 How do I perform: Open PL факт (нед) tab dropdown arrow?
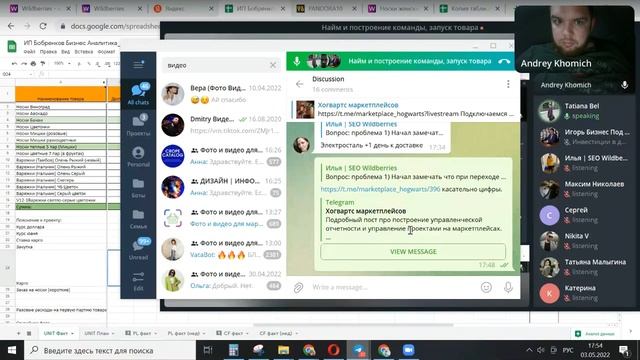point(204,333)
